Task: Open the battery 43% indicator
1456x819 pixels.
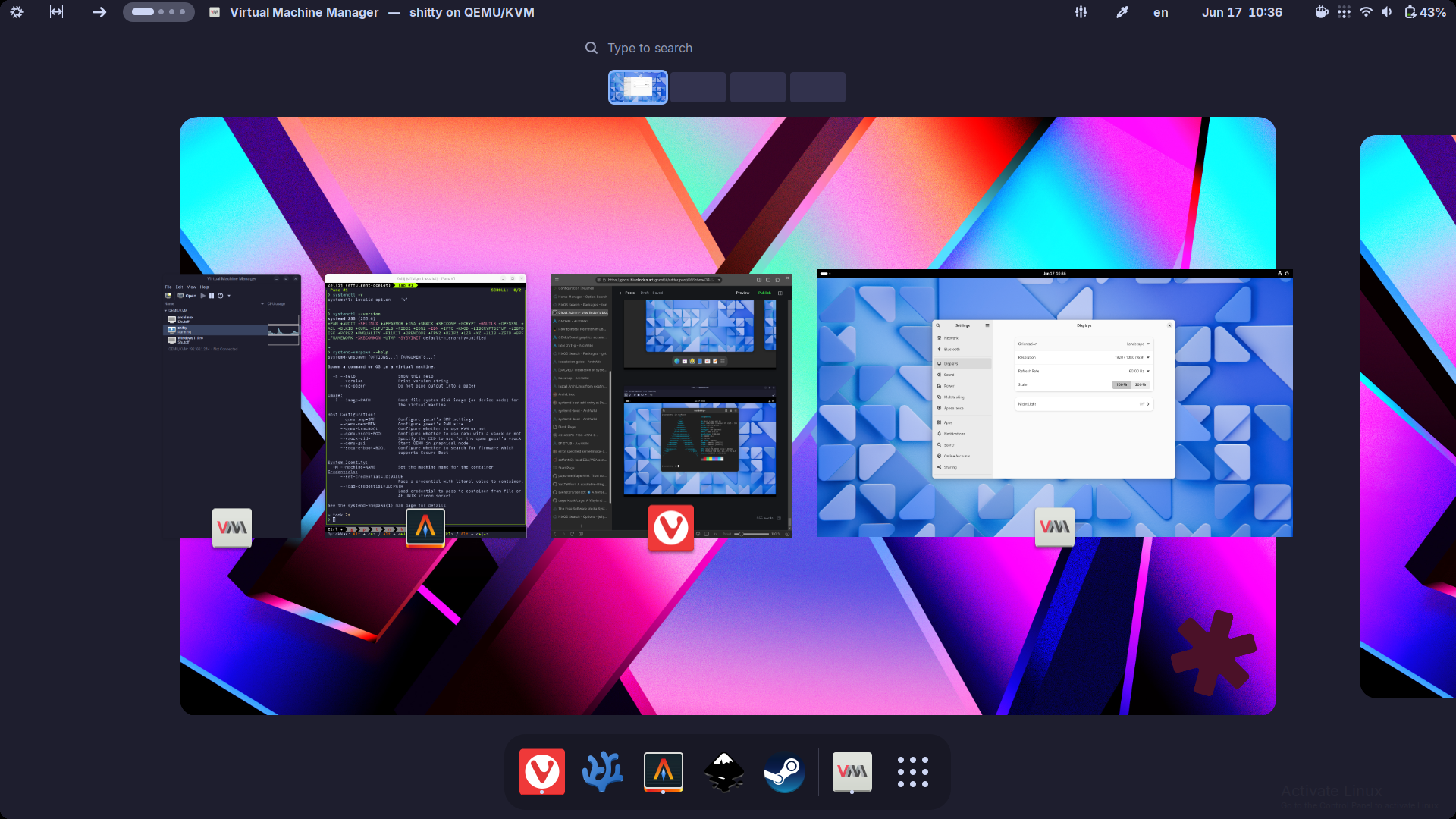Action: (1426, 12)
